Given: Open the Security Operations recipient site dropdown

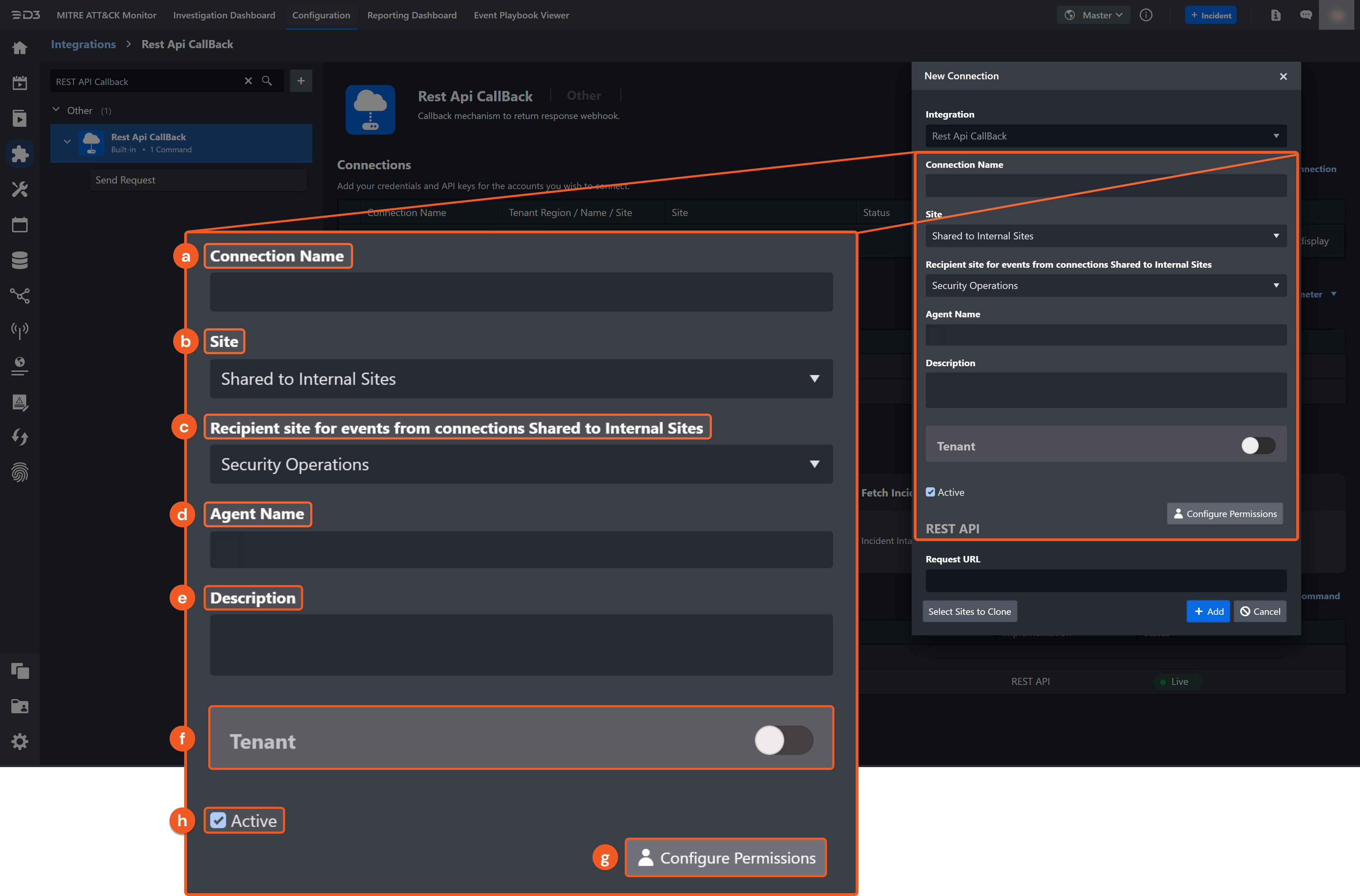Looking at the screenshot, I should pyautogui.click(x=1105, y=286).
